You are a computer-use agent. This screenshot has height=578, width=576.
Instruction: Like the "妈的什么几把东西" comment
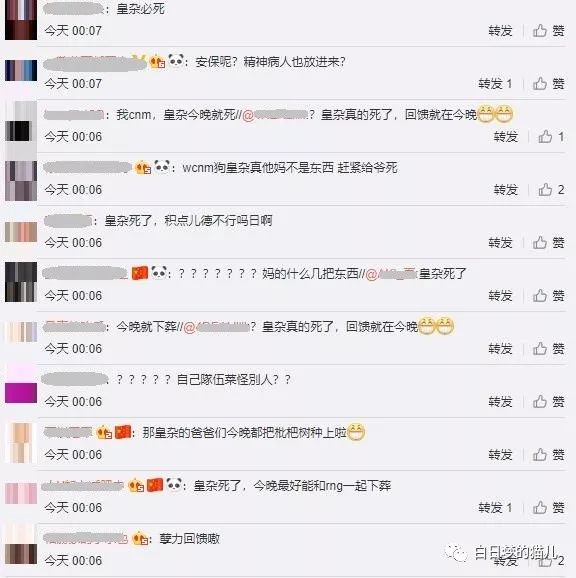(x=548, y=296)
